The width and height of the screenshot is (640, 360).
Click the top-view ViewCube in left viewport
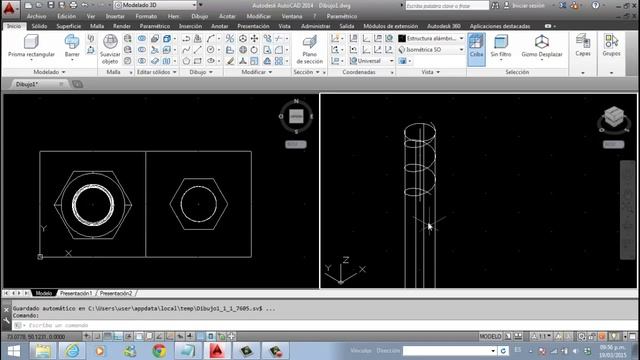pos(296,116)
